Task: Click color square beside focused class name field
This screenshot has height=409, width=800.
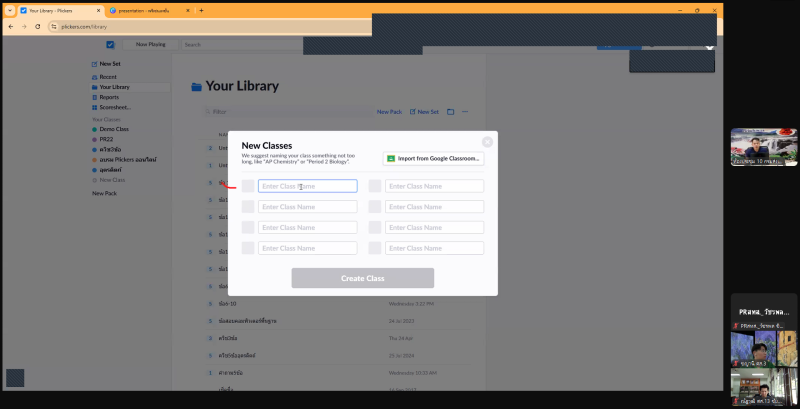Action: [x=248, y=186]
